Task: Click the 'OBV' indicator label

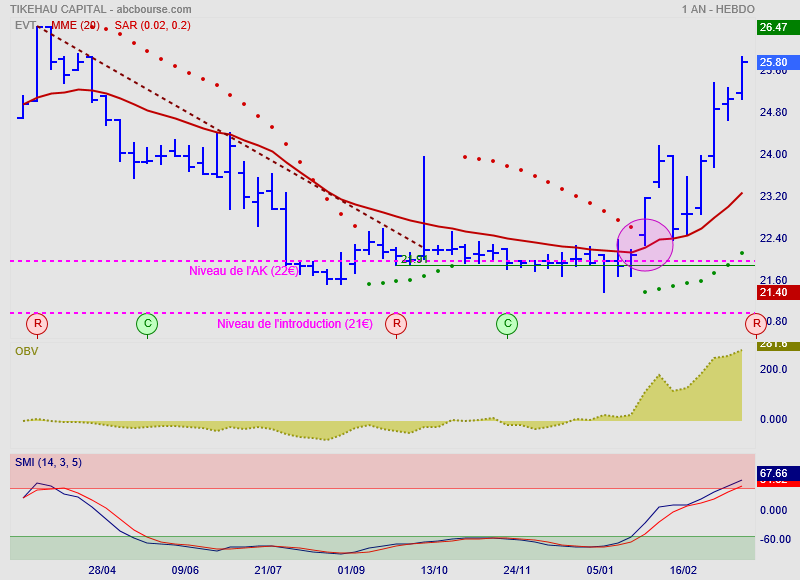Action: (x=27, y=351)
